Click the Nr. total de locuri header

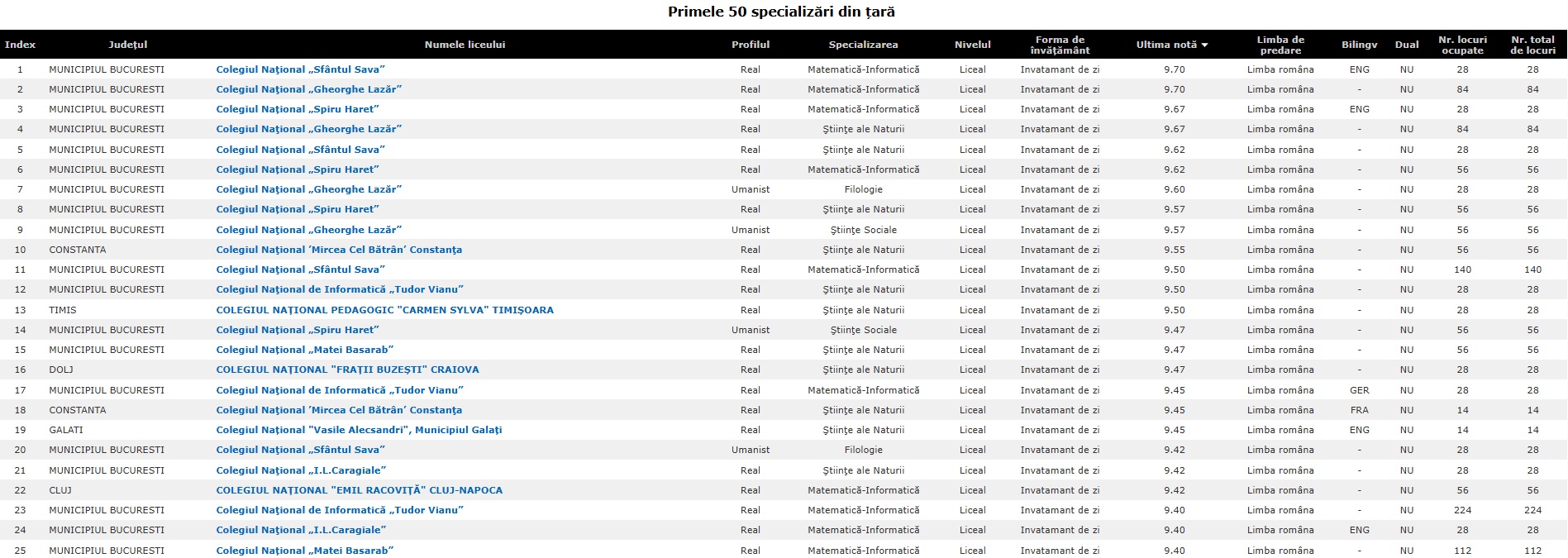[1532, 45]
